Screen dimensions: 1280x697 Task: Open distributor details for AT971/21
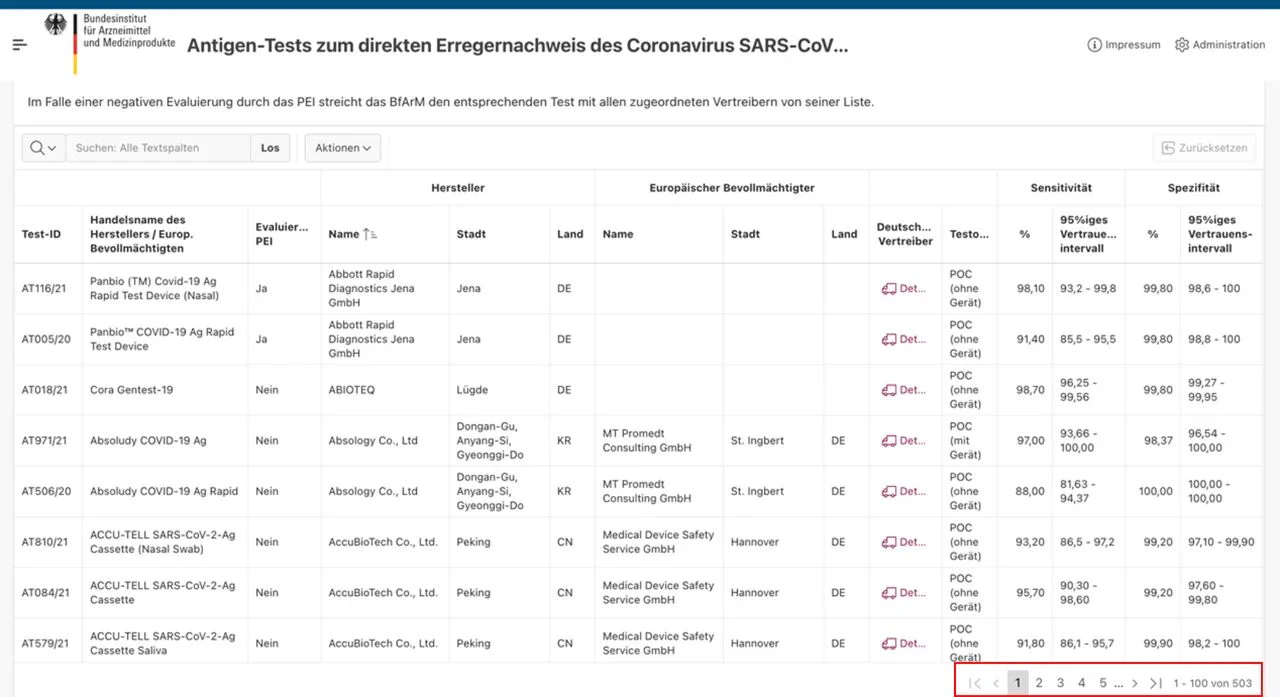coord(904,440)
